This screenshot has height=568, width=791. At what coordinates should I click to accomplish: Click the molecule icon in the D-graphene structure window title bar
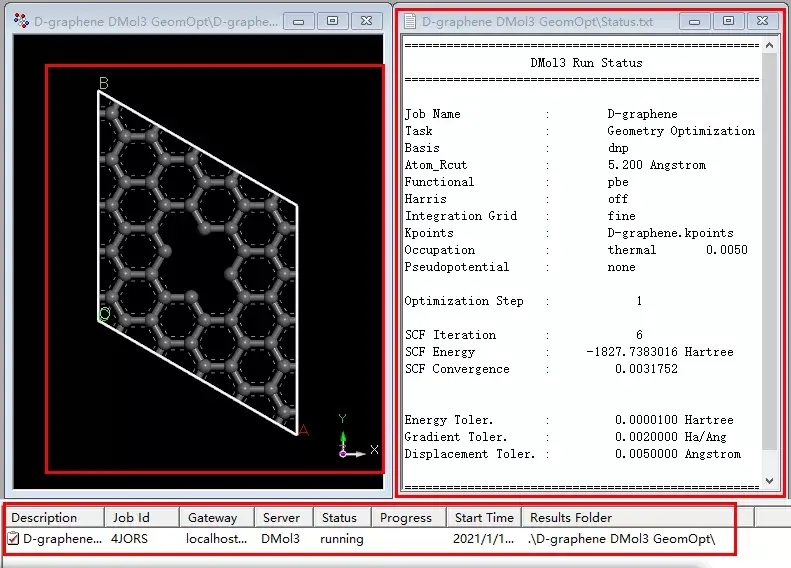pyautogui.click(x=21, y=20)
